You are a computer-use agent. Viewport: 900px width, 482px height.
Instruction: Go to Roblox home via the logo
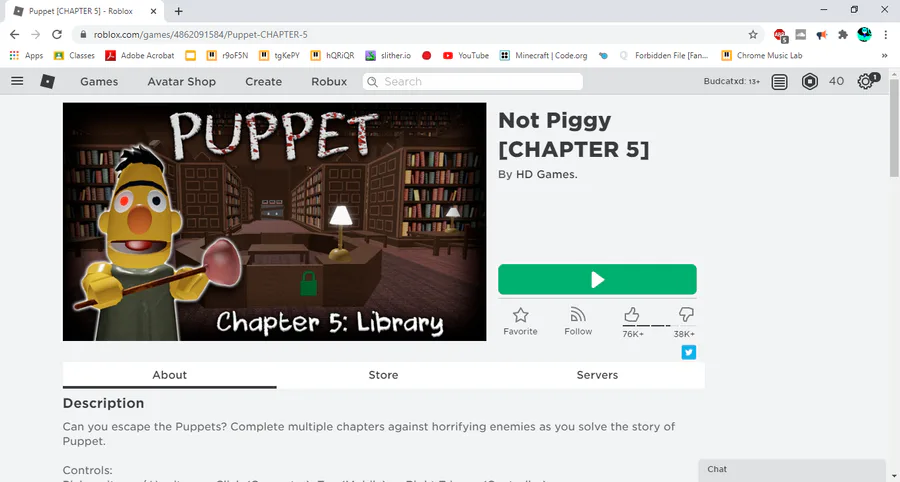pos(48,81)
